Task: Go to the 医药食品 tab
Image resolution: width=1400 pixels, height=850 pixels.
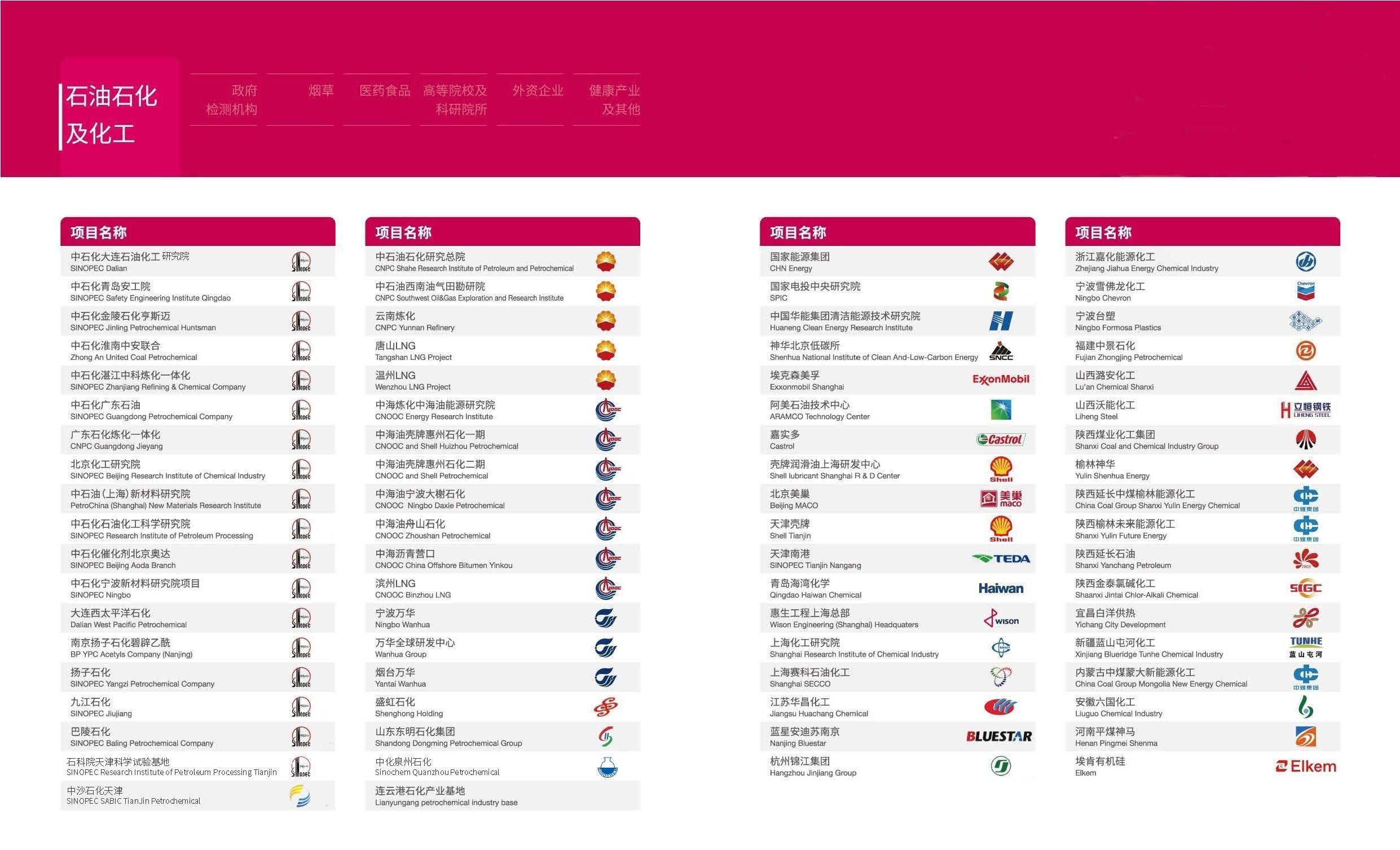Action: coord(377,99)
